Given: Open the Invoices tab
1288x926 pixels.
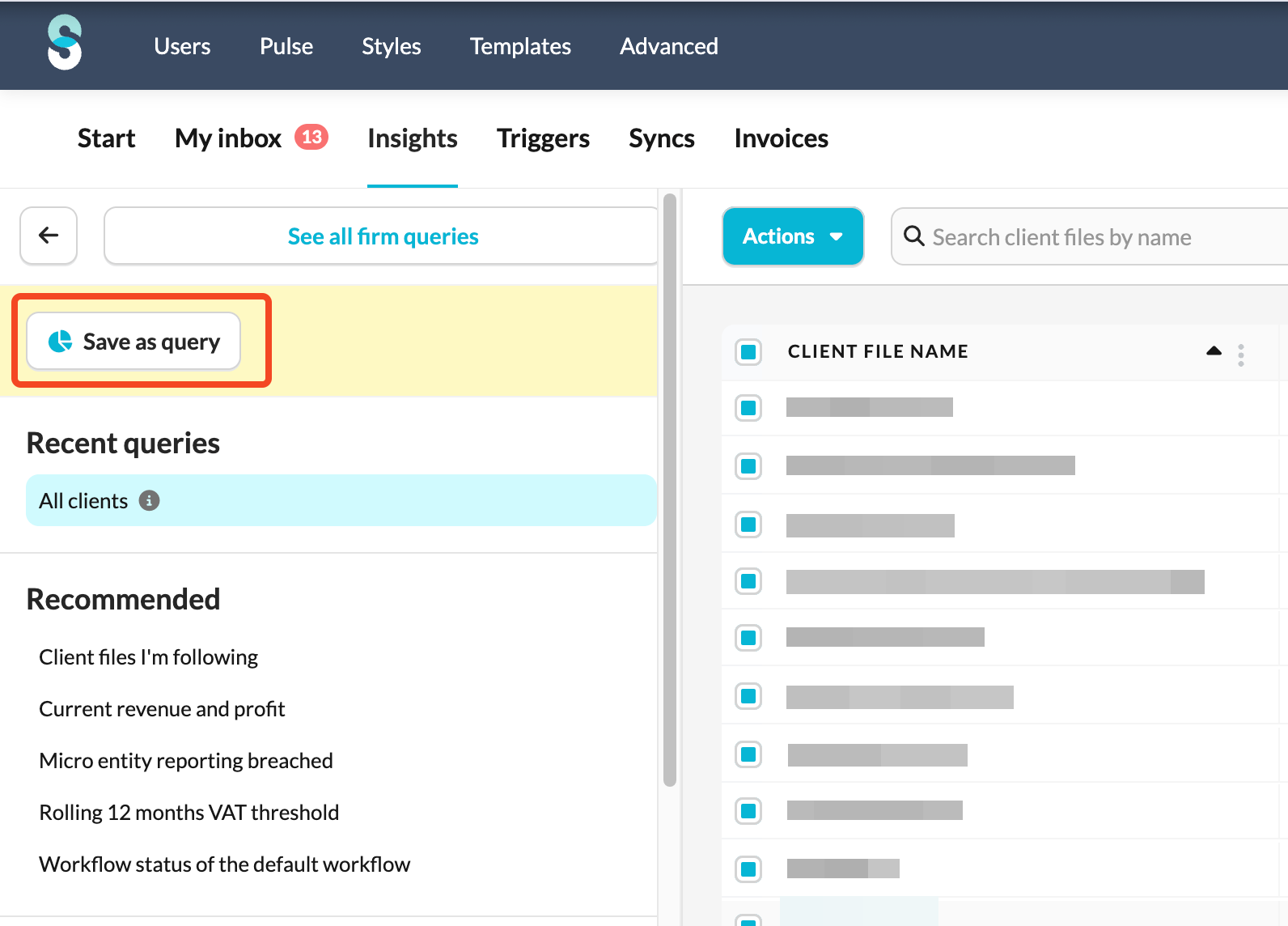Looking at the screenshot, I should coord(782,138).
